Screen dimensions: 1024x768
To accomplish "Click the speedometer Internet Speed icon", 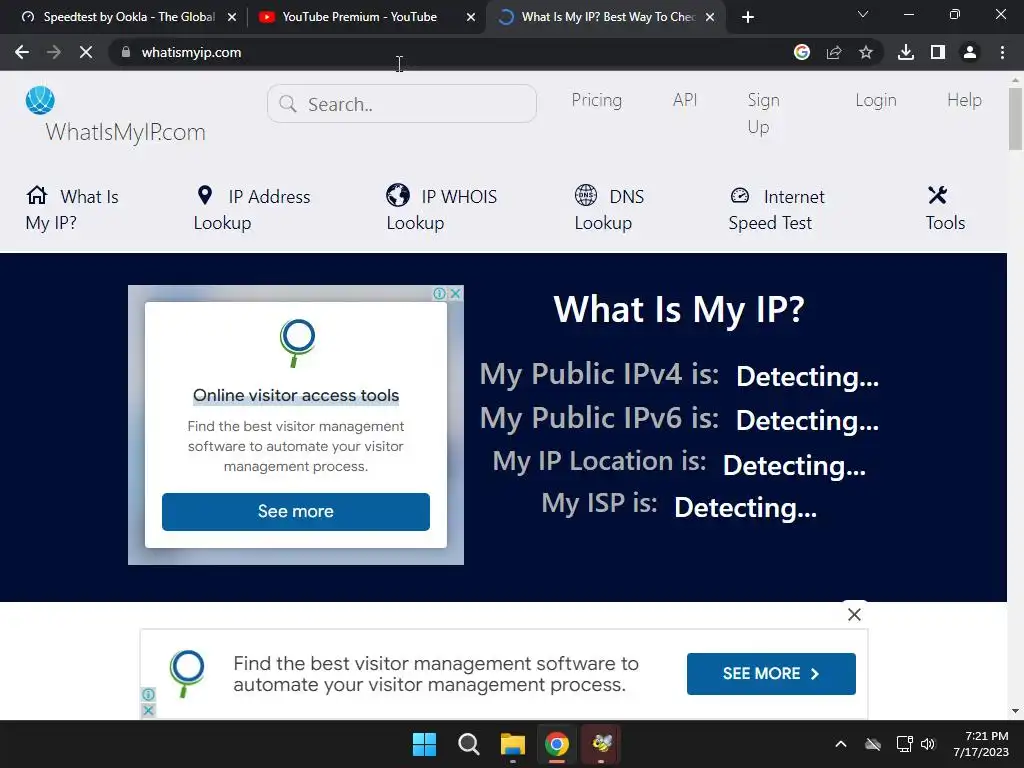I will [x=740, y=195].
